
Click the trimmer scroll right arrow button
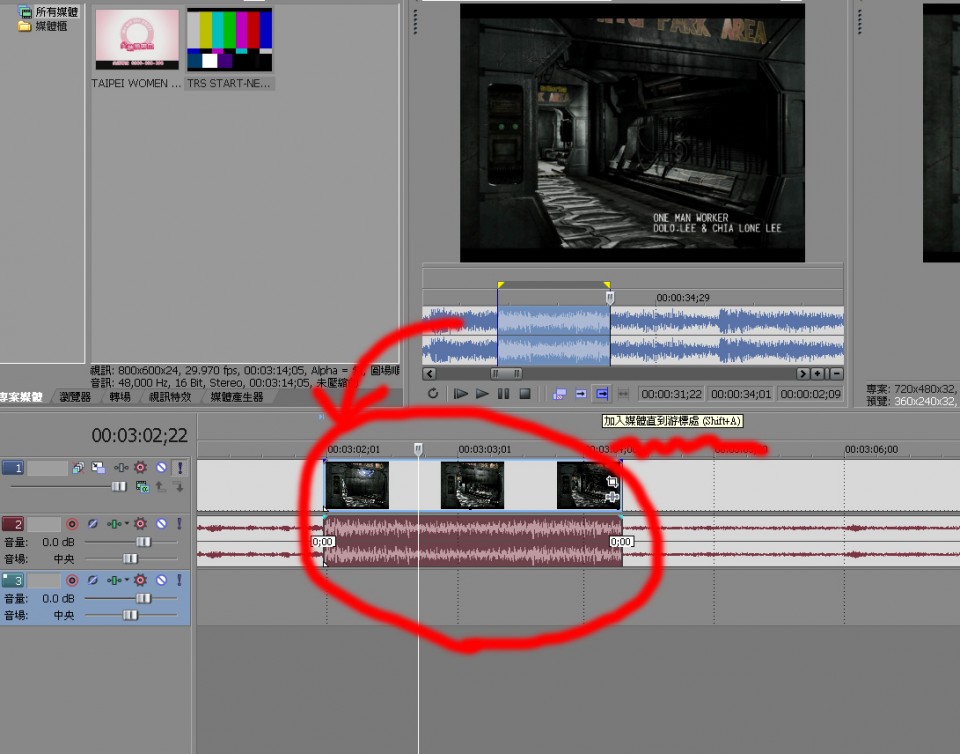pyautogui.click(x=802, y=373)
